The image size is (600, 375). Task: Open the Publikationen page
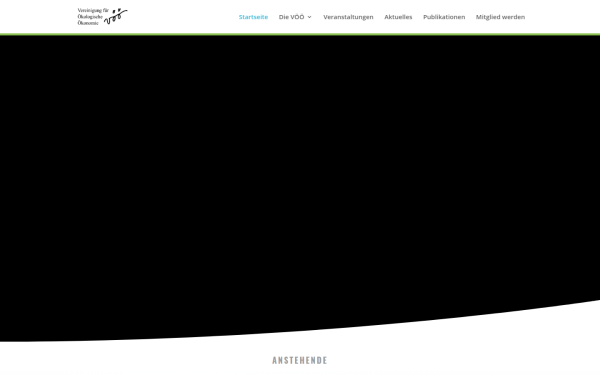point(444,17)
